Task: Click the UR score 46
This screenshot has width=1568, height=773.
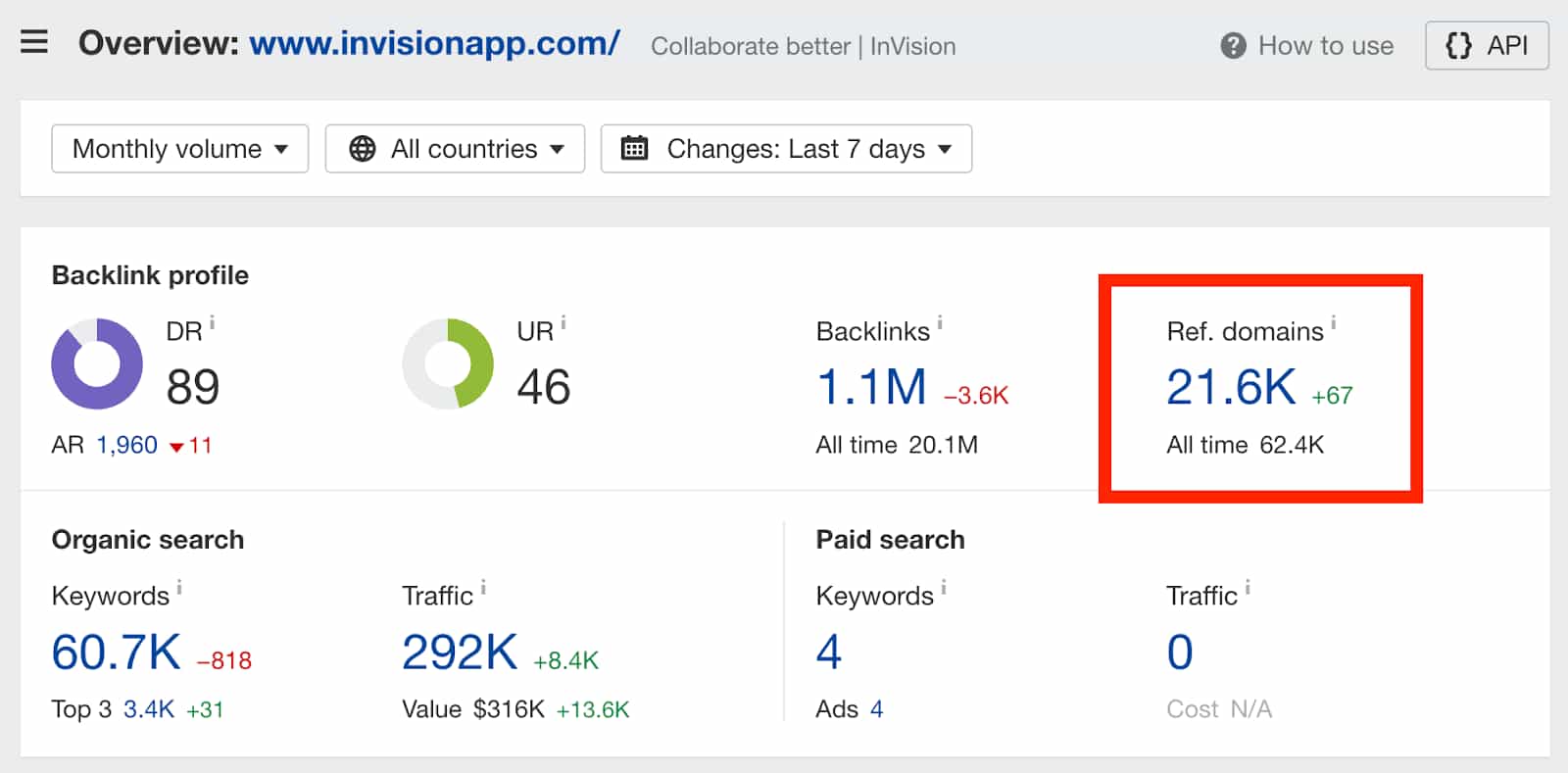Action: pyautogui.click(x=544, y=387)
